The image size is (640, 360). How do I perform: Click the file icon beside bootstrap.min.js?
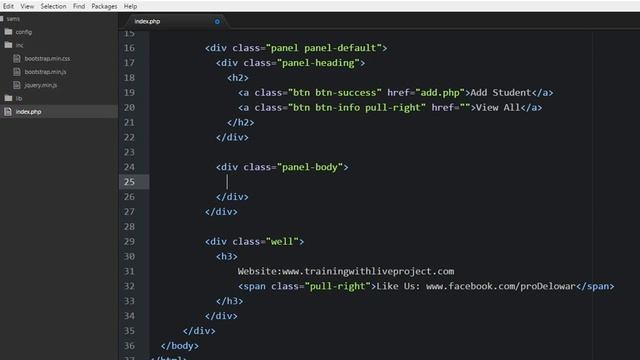click(17, 72)
